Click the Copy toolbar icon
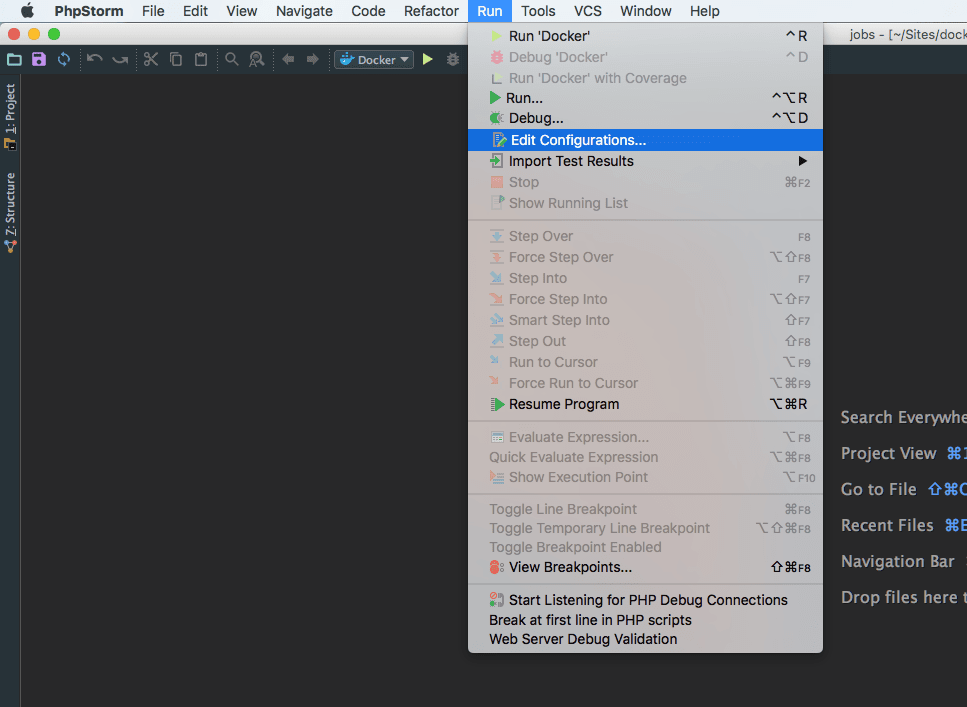This screenshot has height=707, width=967. [176, 59]
